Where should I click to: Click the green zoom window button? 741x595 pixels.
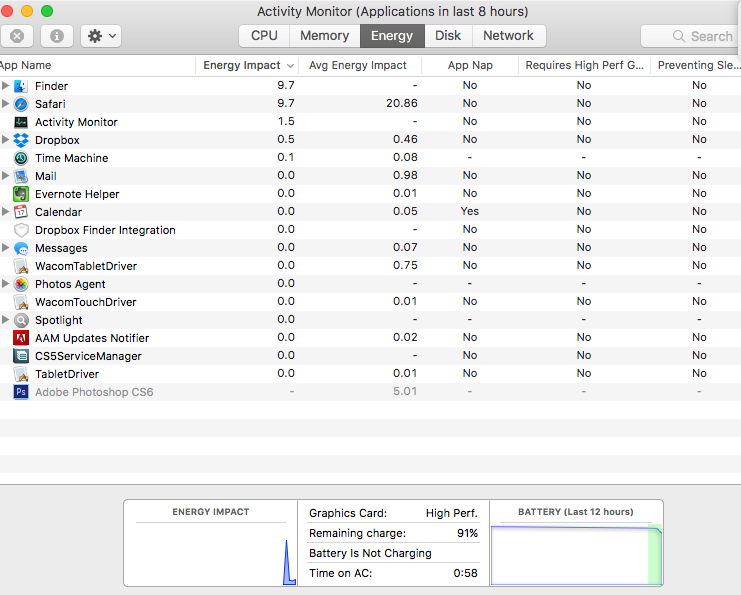pyautogui.click(x=47, y=10)
